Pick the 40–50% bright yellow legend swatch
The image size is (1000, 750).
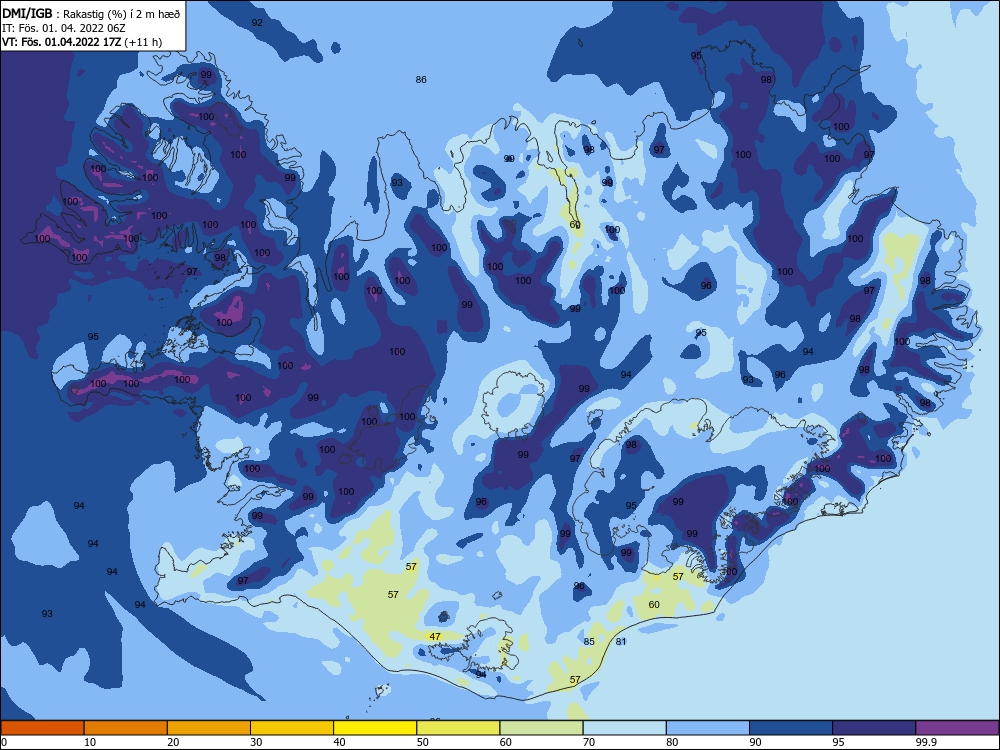pyautogui.click(x=375, y=728)
